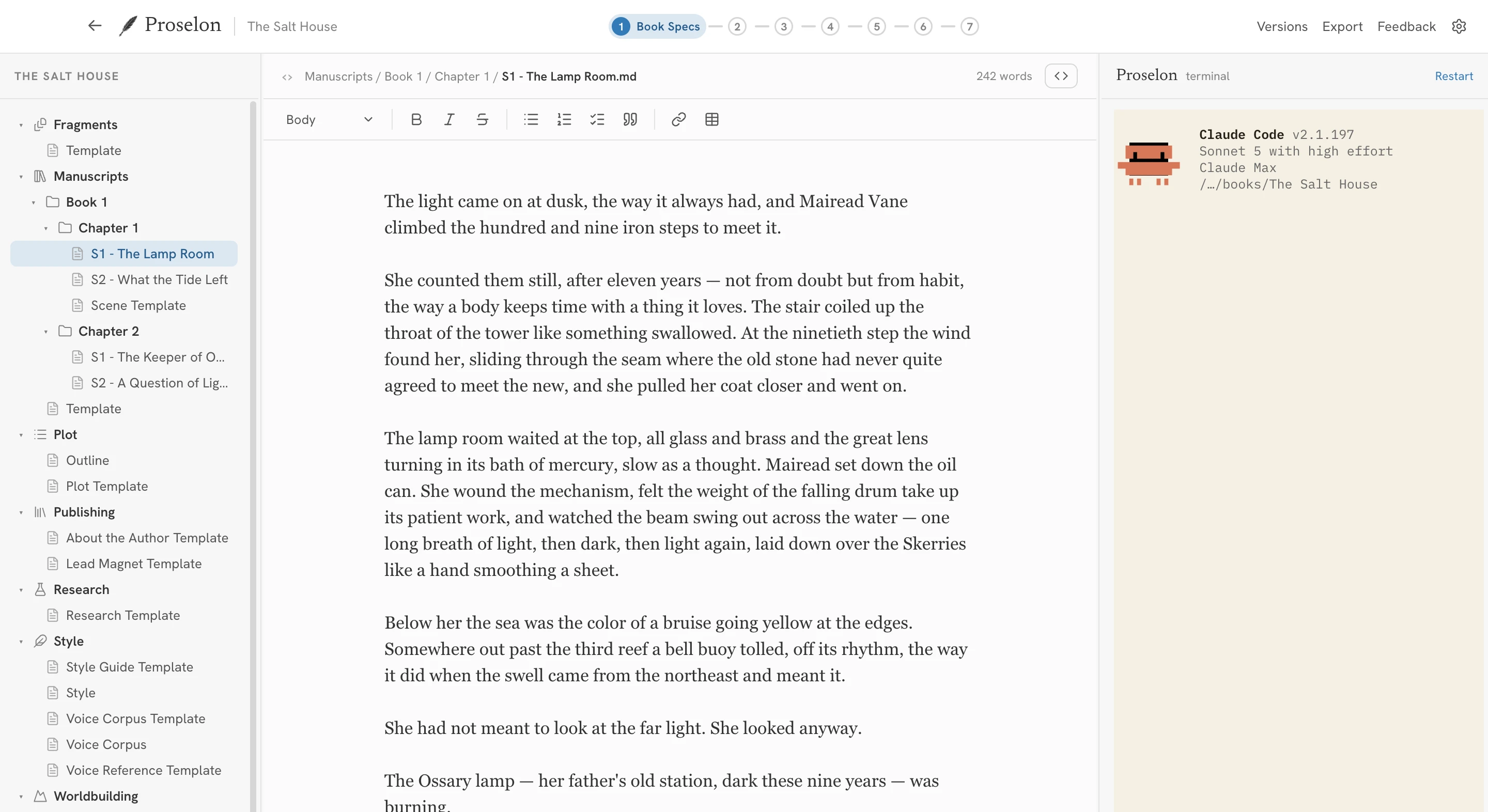Insert a table
This screenshot has height=812, width=1488.
(x=711, y=119)
